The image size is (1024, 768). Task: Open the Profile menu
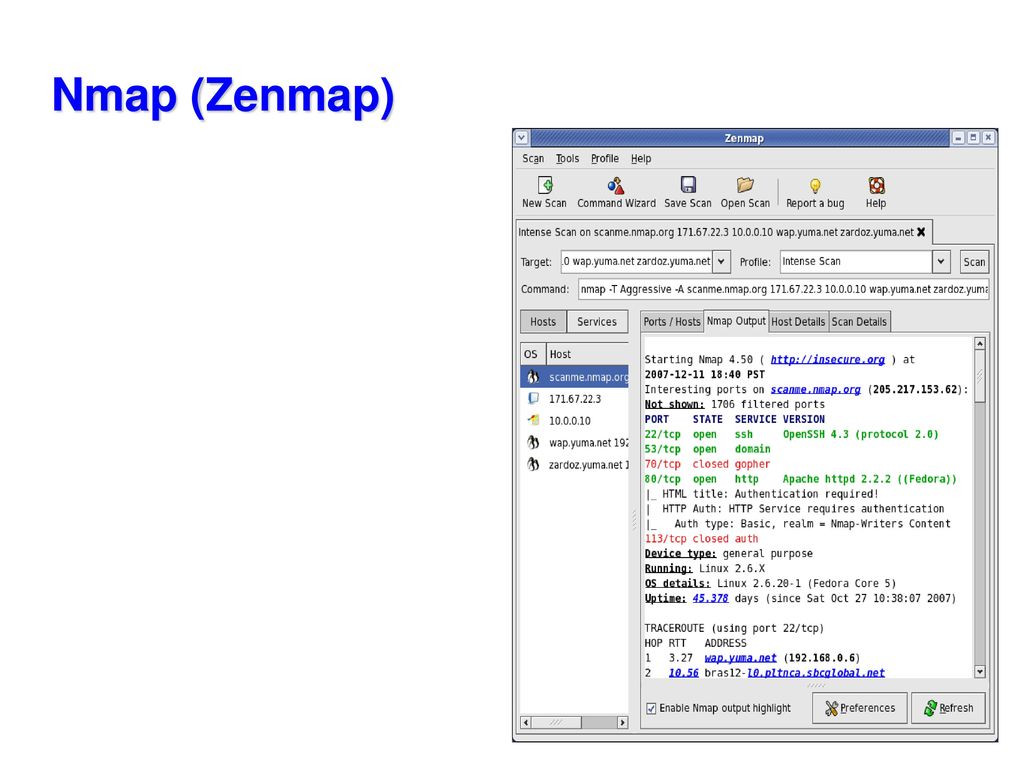[605, 159]
